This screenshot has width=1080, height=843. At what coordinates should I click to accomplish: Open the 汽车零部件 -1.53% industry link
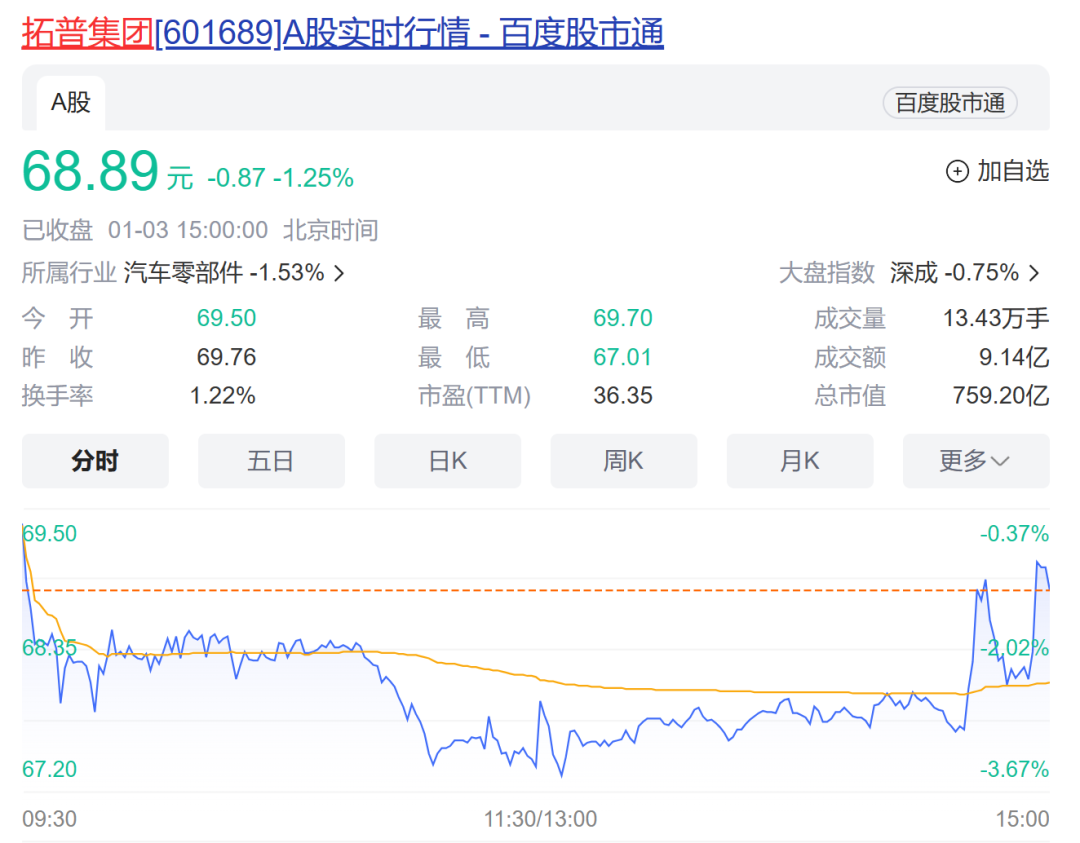pos(224,273)
